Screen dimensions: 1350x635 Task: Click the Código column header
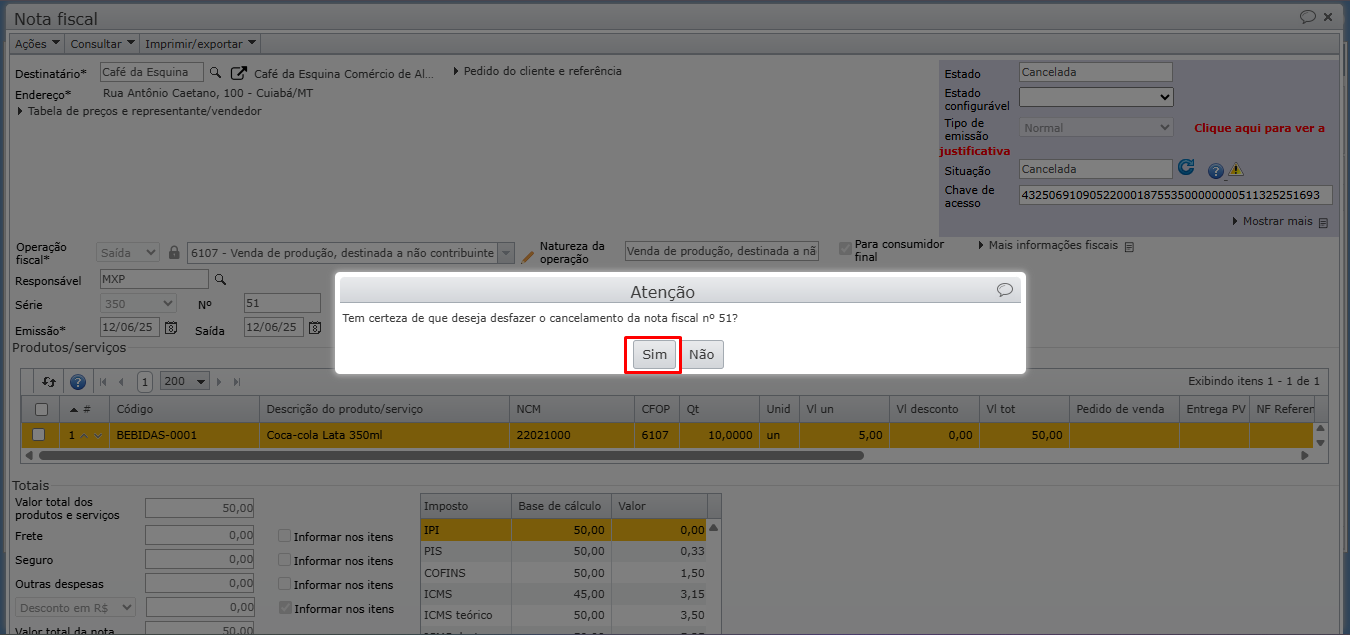[x=184, y=409]
